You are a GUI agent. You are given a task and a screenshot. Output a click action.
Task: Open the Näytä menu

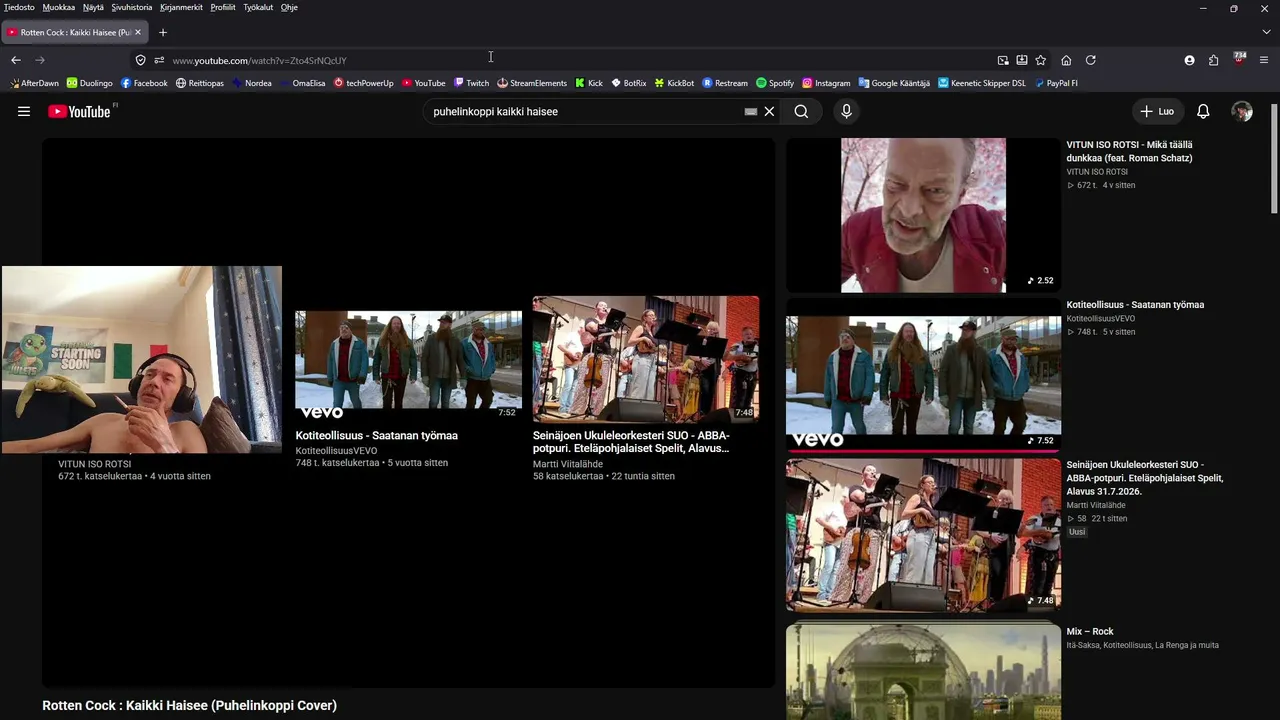click(93, 7)
